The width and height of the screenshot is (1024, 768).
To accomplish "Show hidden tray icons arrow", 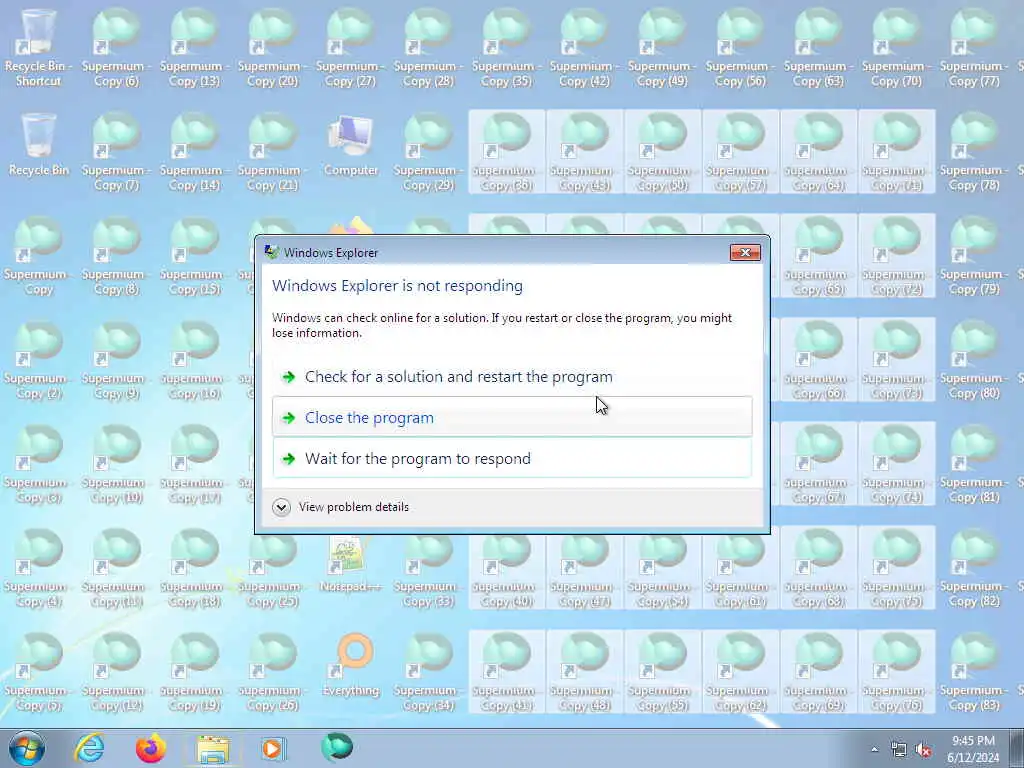I will pyautogui.click(x=874, y=750).
